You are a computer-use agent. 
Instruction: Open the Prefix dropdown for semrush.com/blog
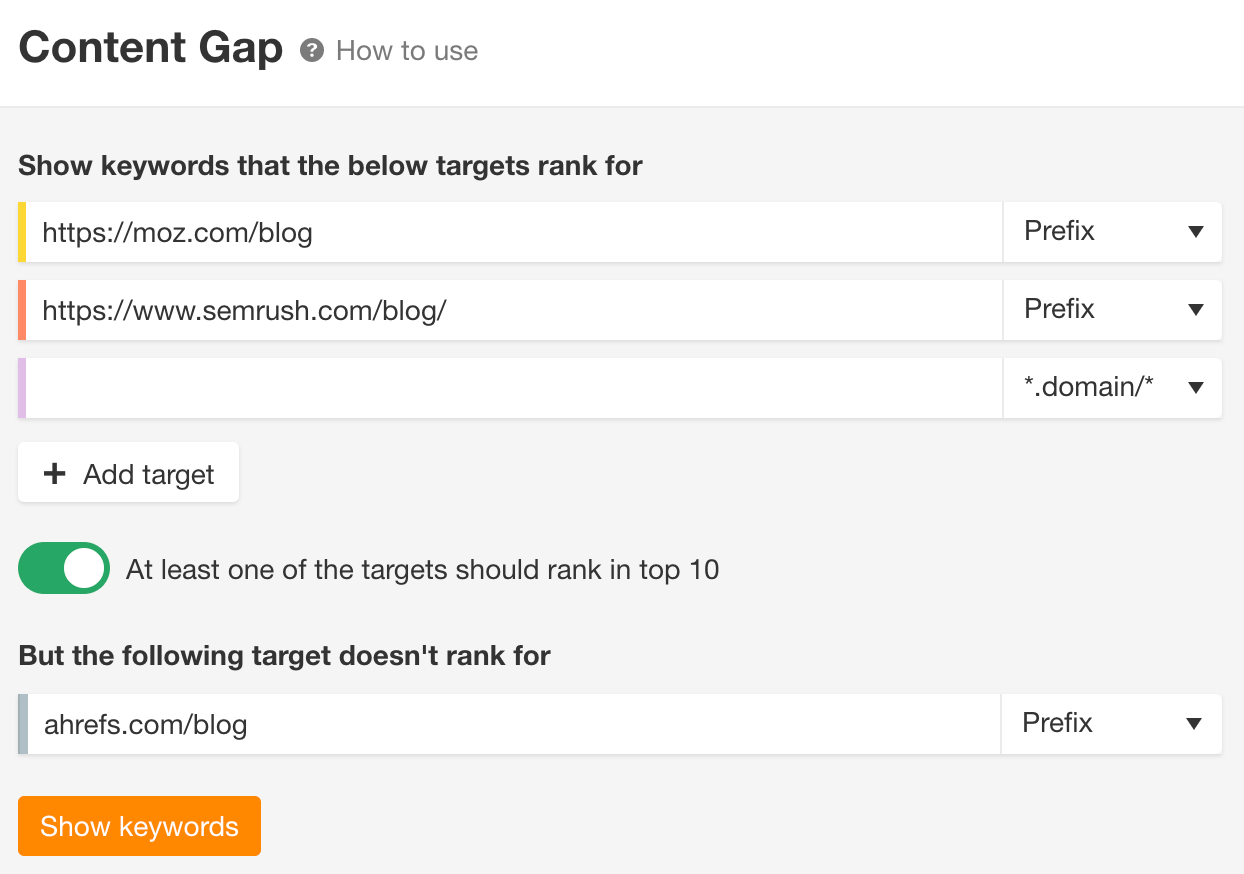pos(1110,310)
